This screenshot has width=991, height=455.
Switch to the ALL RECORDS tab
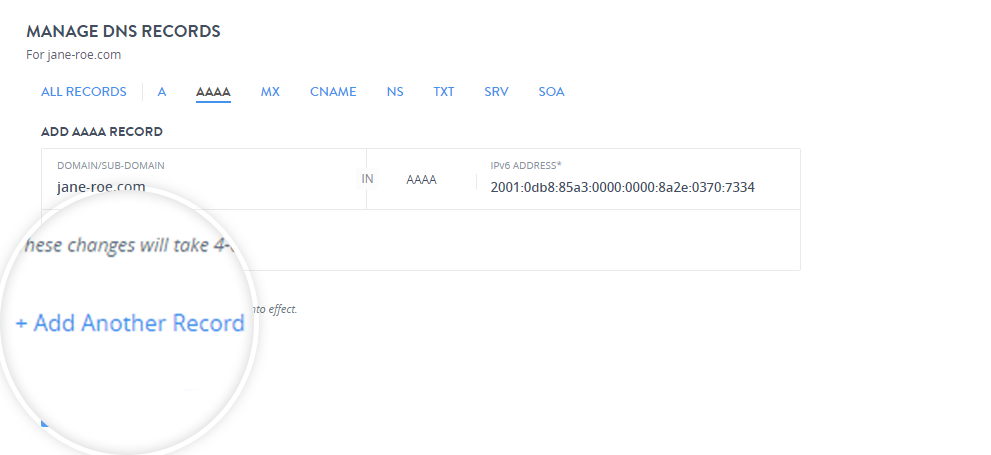83,92
